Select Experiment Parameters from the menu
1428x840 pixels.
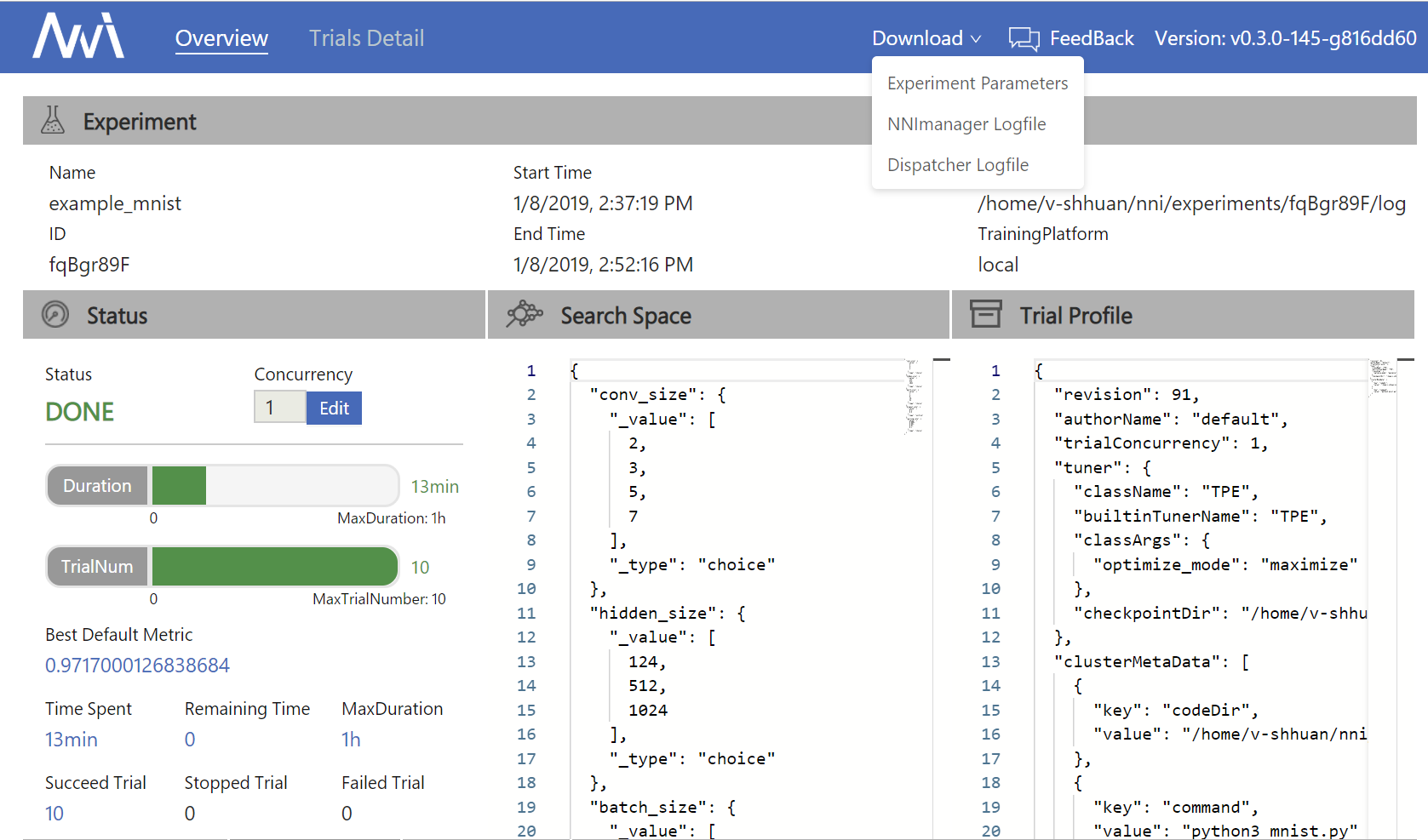pos(978,83)
